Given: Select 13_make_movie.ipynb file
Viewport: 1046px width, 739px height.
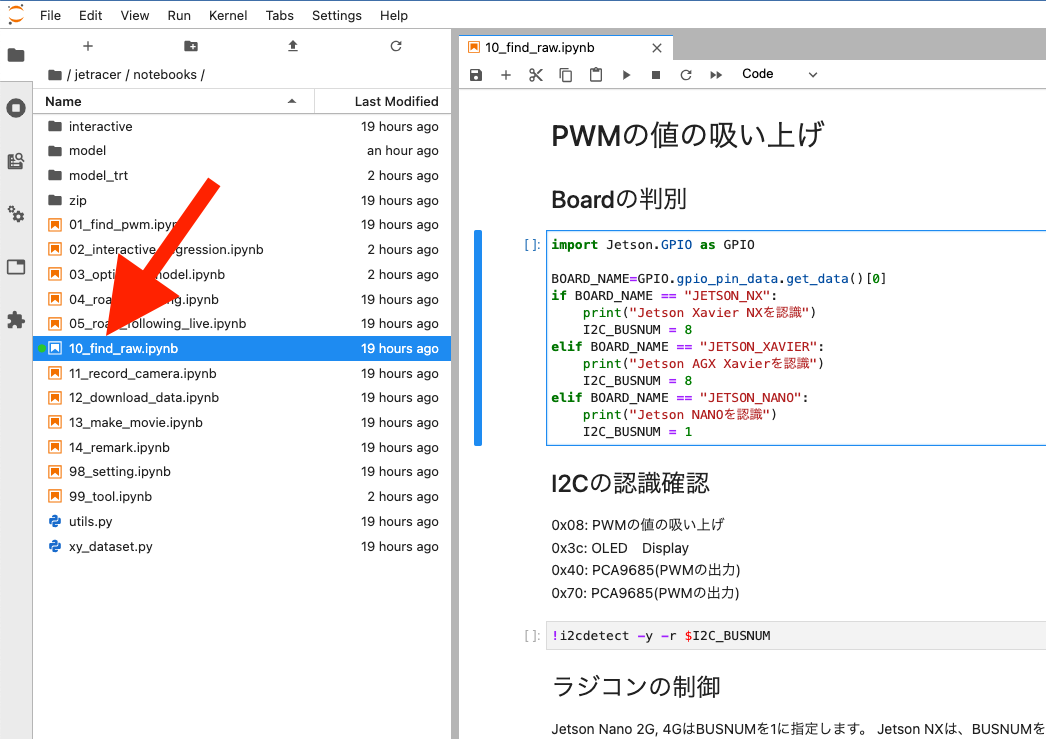Looking at the screenshot, I should (242, 422).
